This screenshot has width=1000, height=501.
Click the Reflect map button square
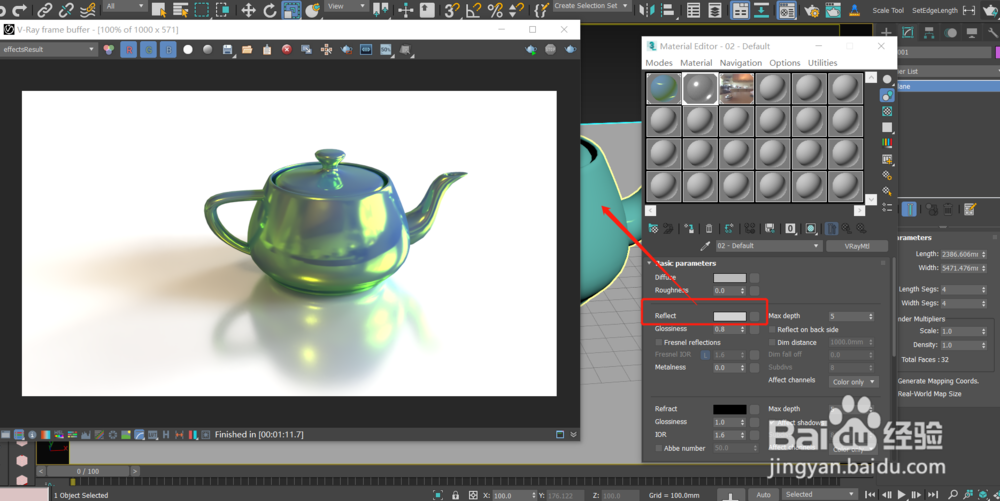(x=754, y=316)
